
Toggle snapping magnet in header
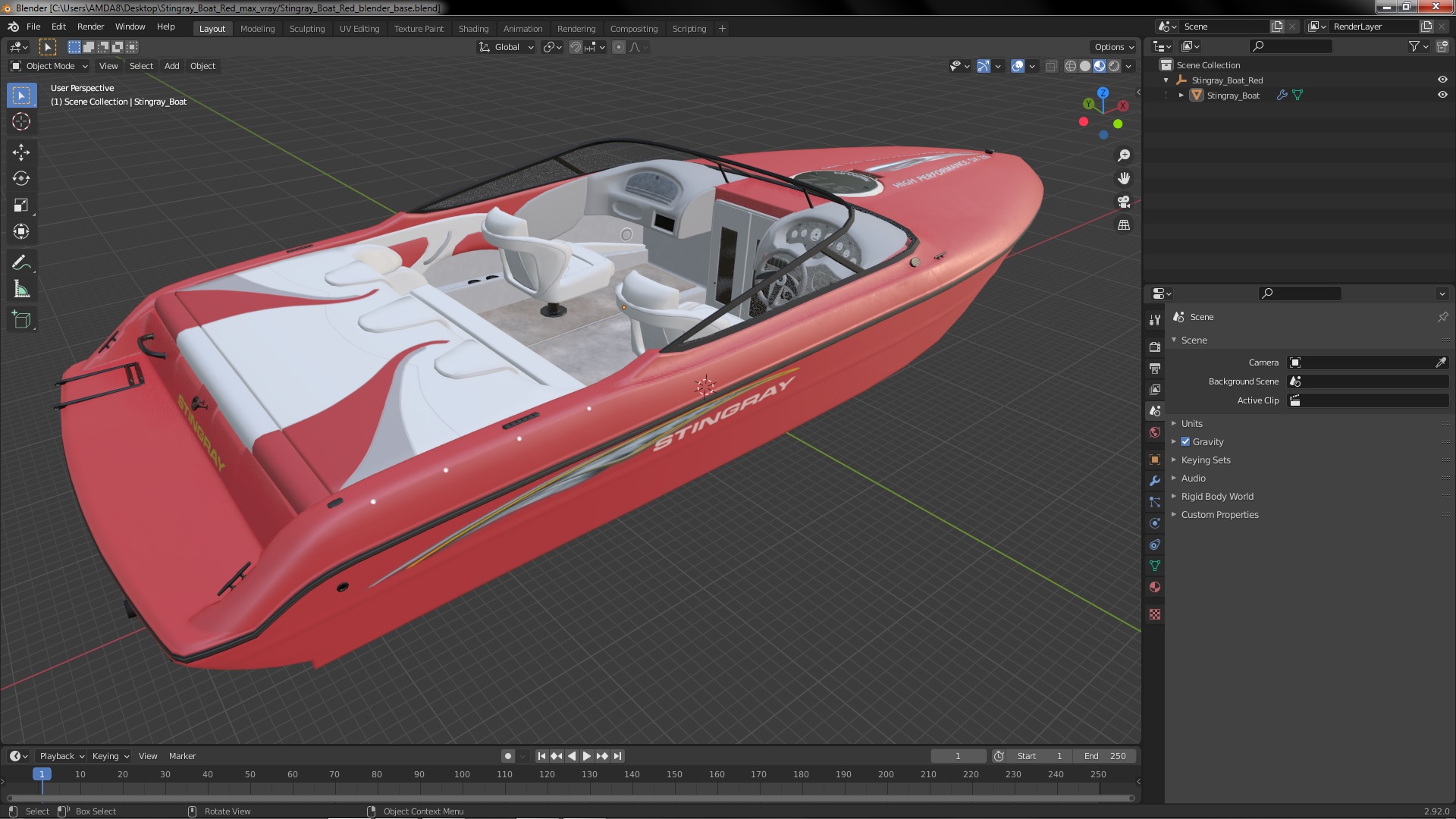click(x=576, y=47)
